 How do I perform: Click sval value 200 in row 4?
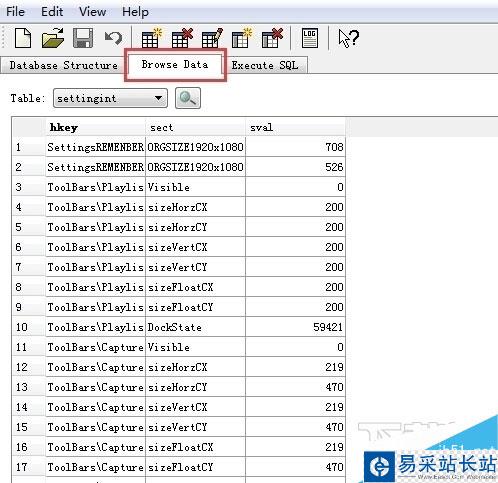point(295,207)
